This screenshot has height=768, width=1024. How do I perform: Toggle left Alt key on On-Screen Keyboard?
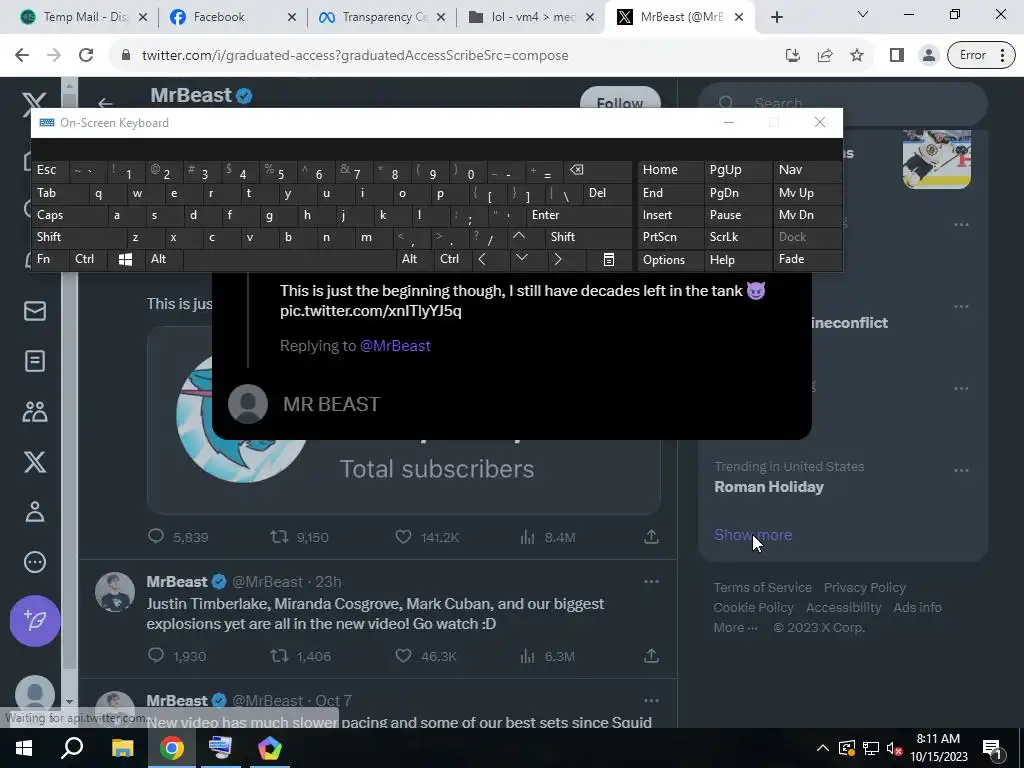(x=164, y=259)
